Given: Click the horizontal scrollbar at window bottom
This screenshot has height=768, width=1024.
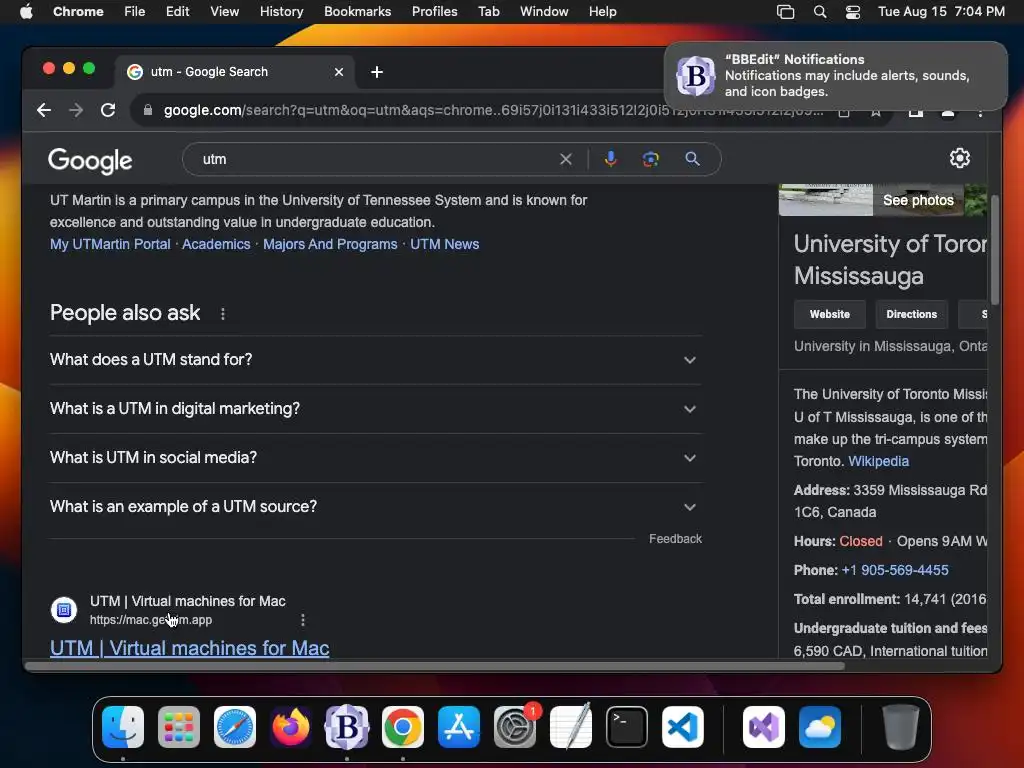Looking at the screenshot, I should pyautogui.click(x=434, y=666).
